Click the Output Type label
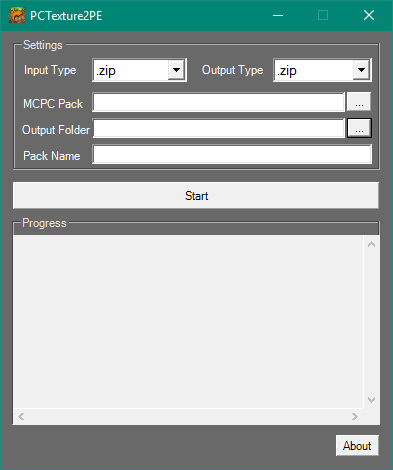The image size is (393, 470). [232, 70]
